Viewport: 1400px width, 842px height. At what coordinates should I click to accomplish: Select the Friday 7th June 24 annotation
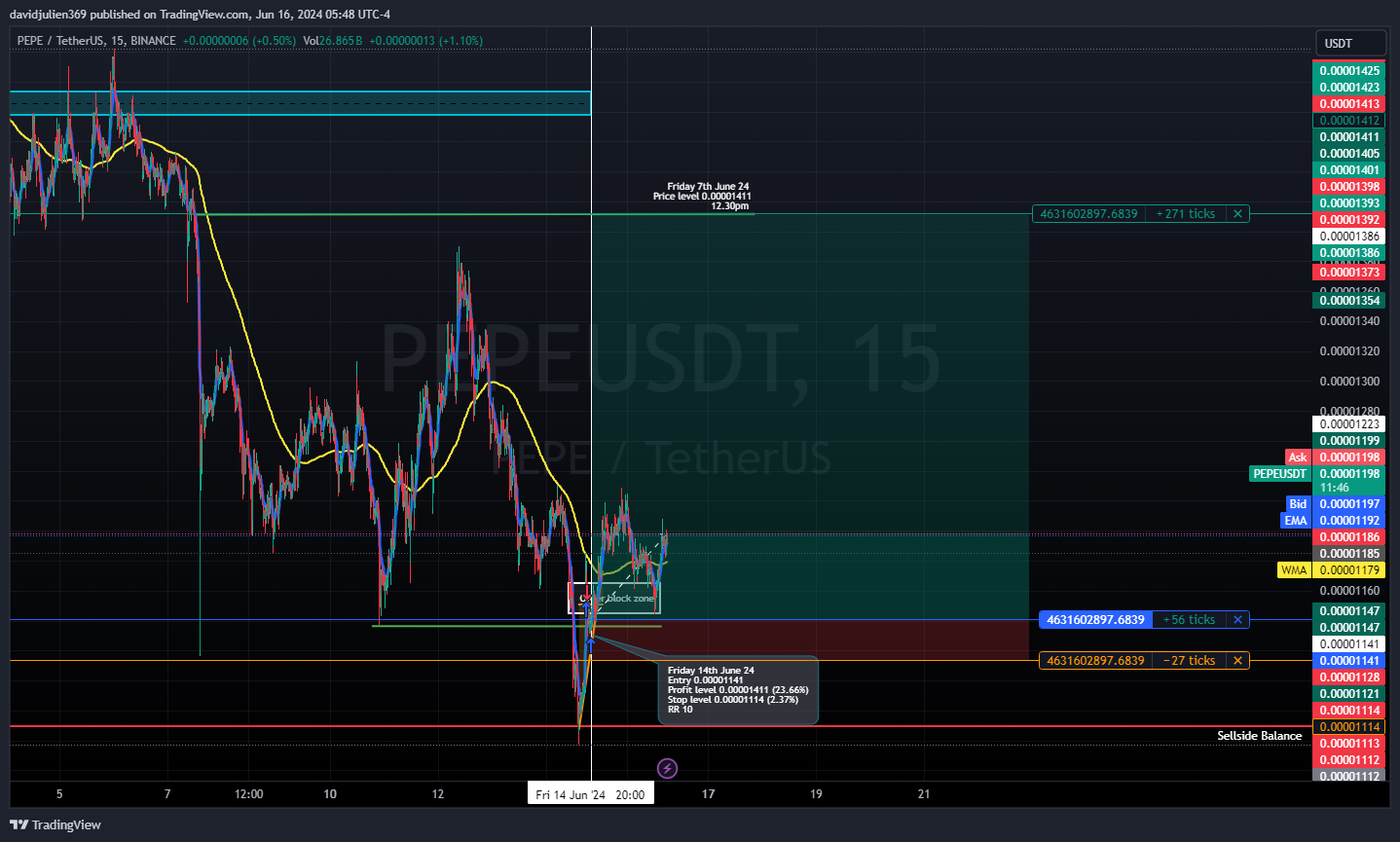point(703,196)
